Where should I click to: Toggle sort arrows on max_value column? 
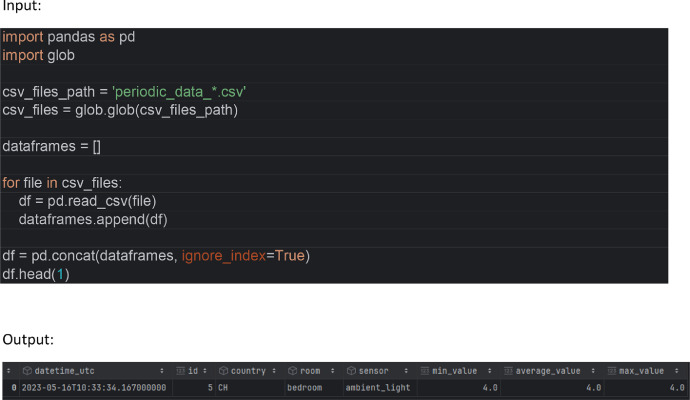click(676, 371)
